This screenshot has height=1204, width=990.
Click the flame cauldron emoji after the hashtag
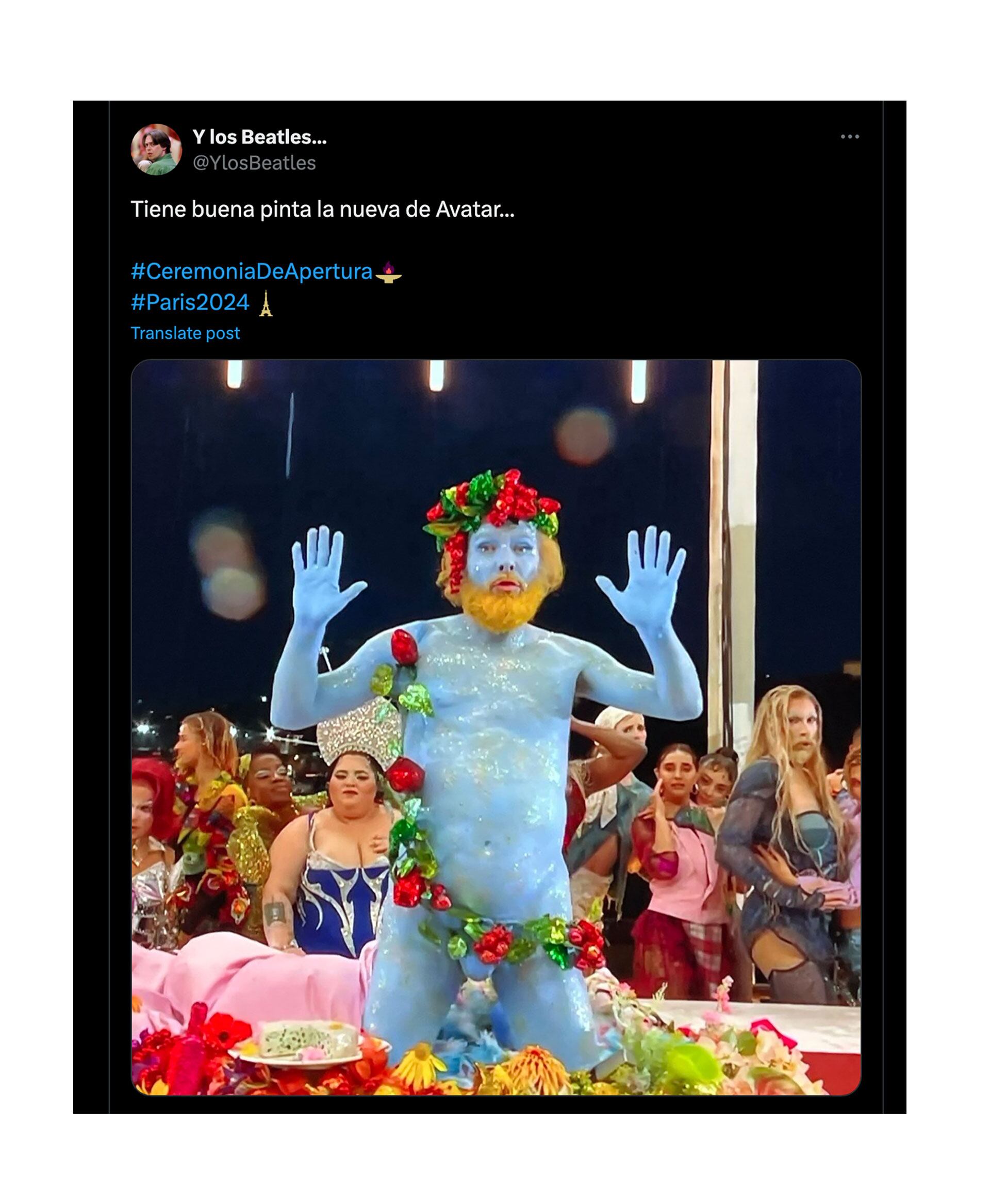click(388, 272)
